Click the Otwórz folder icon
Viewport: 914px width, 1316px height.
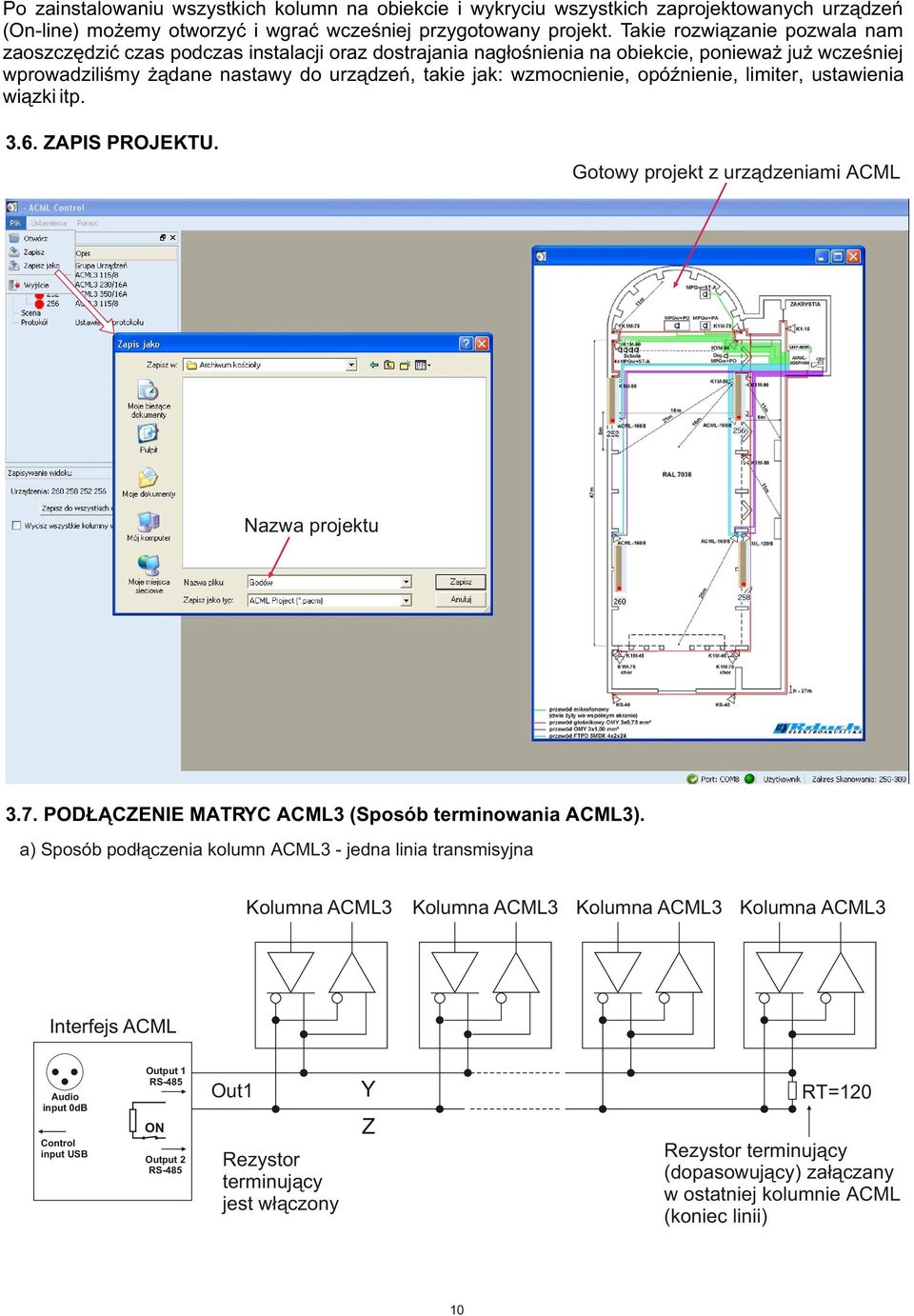pyautogui.click(x=14, y=238)
